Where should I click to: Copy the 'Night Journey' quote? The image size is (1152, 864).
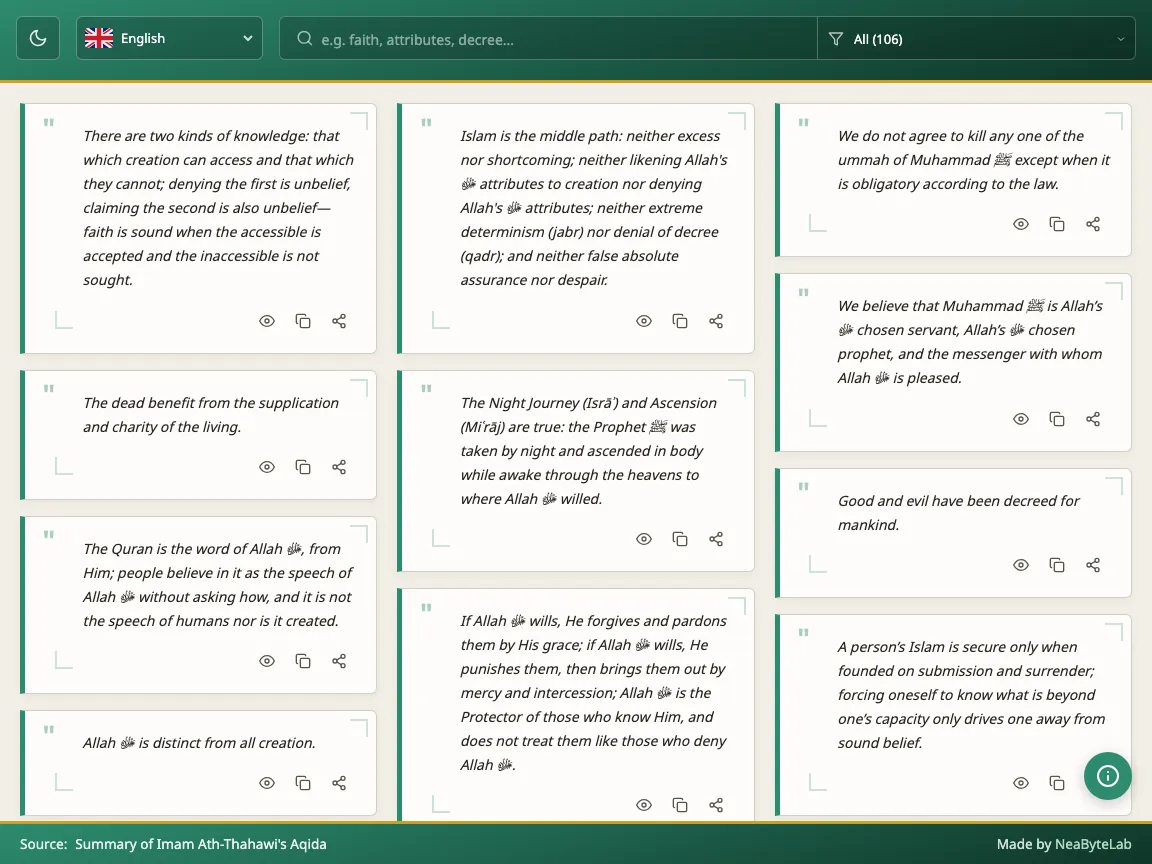(x=680, y=539)
